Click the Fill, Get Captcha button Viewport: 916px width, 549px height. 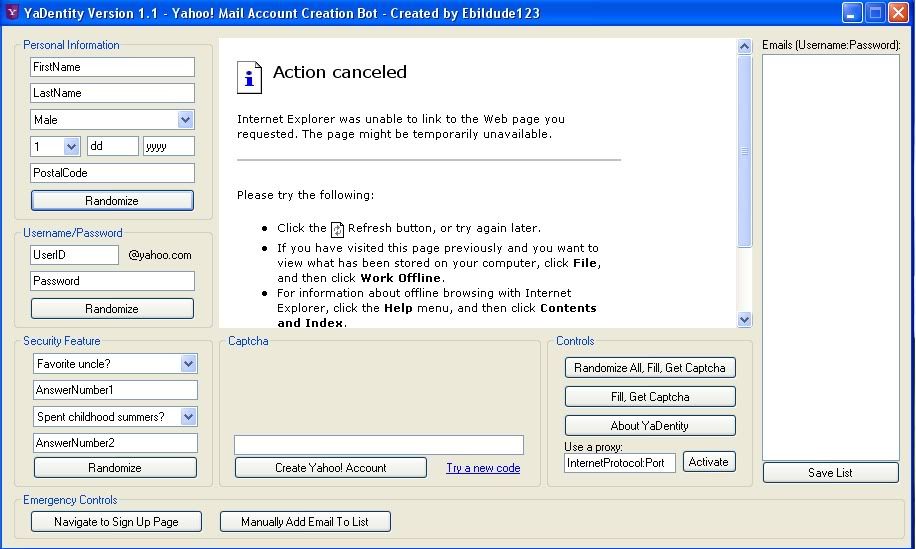(650, 397)
